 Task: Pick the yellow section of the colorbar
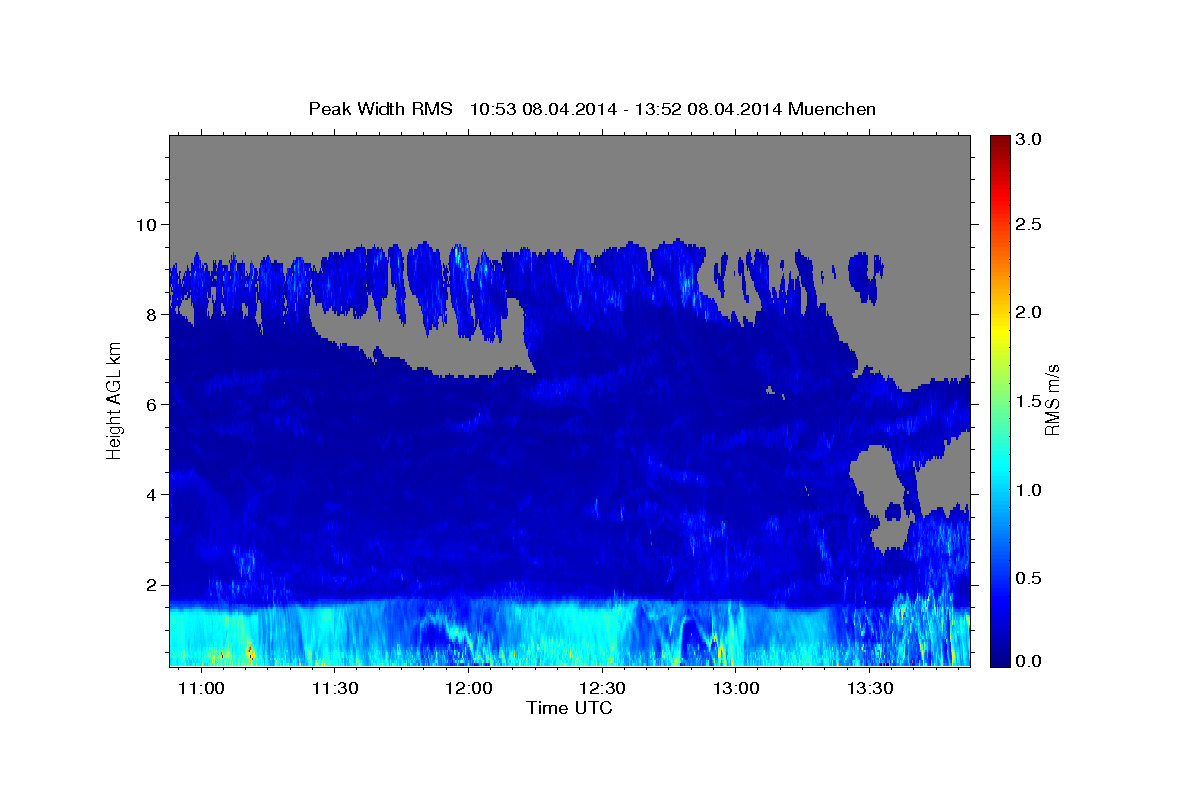(x=999, y=335)
